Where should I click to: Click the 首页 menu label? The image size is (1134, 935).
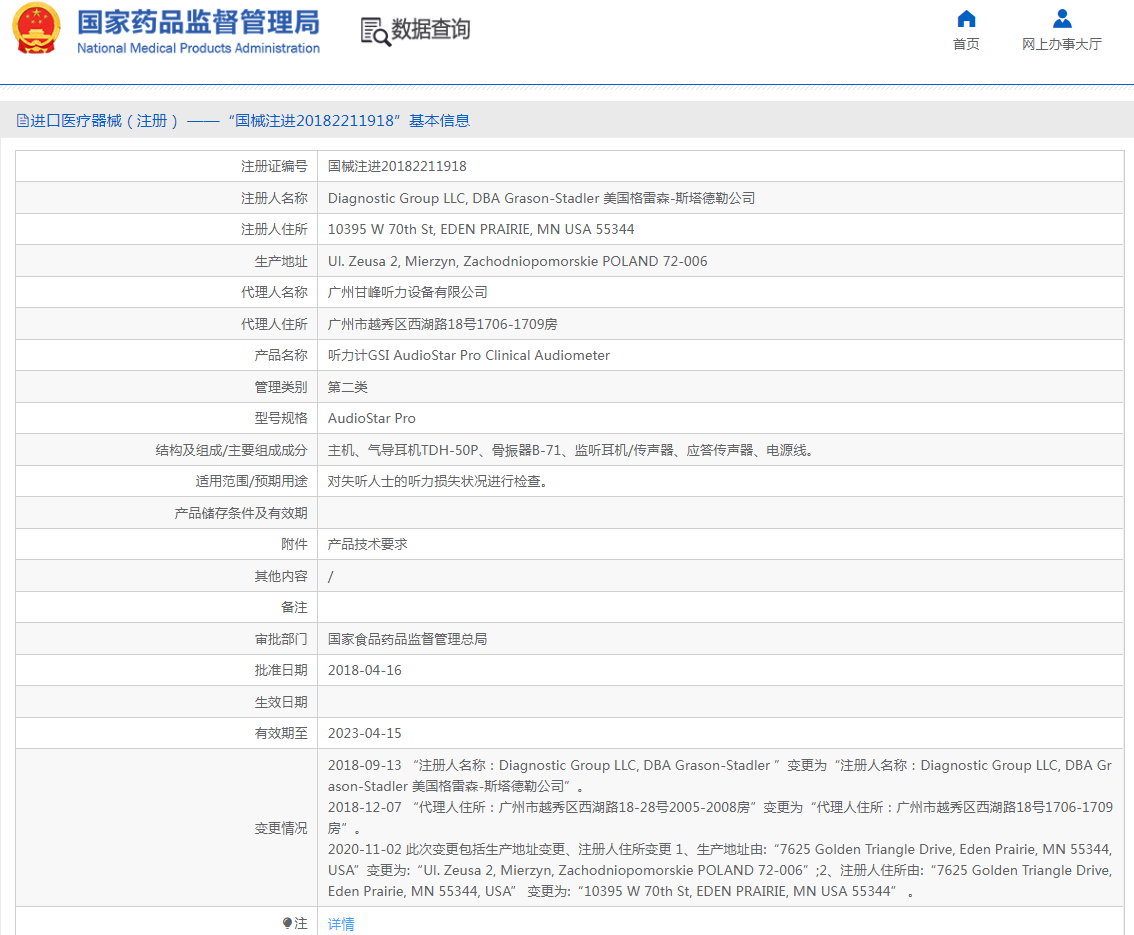tap(965, 44)
